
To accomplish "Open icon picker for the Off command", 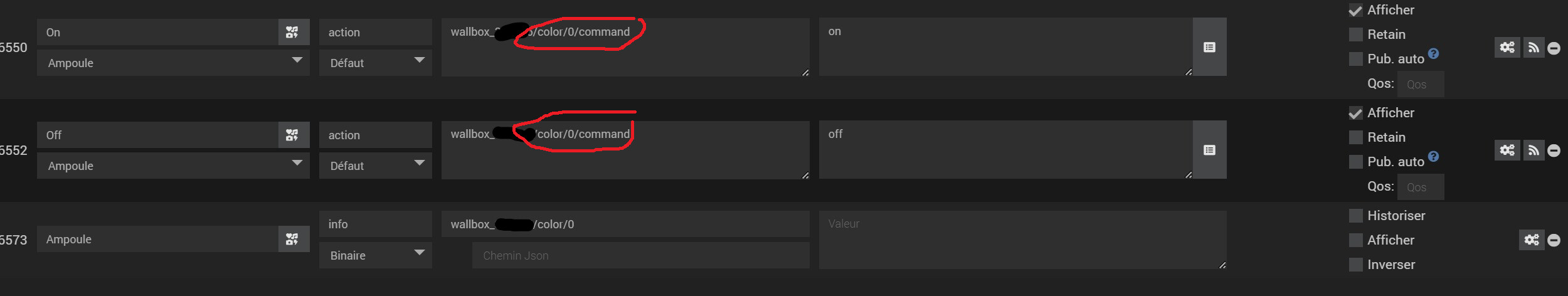I will (x=293, y=135).
